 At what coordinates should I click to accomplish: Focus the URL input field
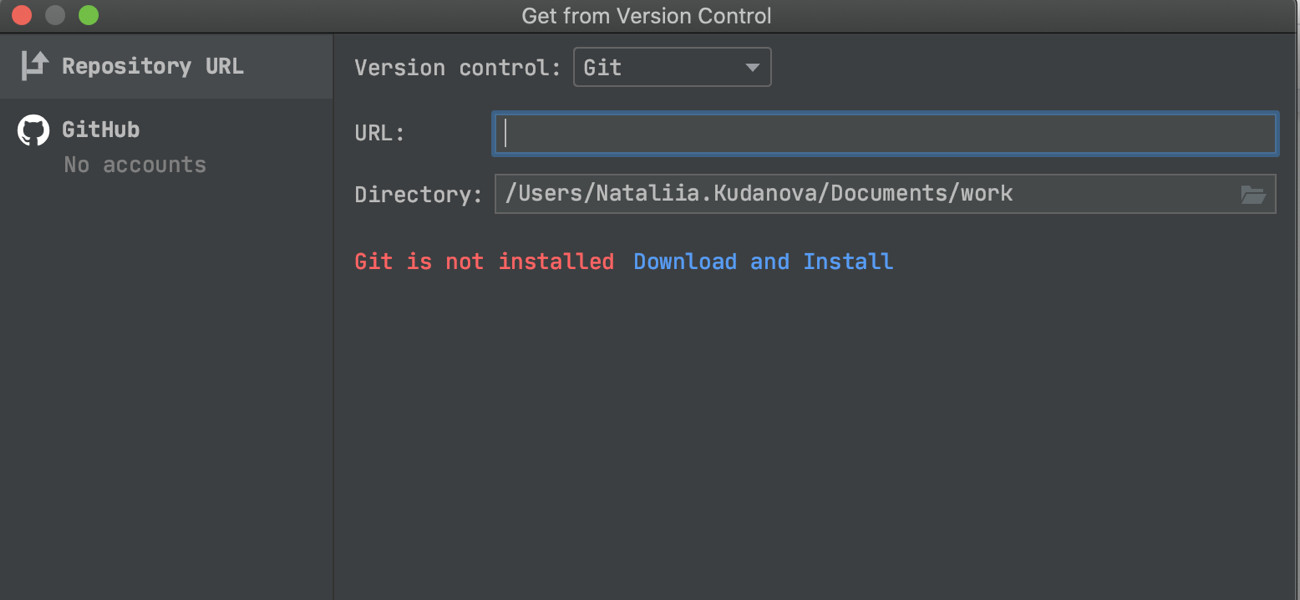coord(885,133)
